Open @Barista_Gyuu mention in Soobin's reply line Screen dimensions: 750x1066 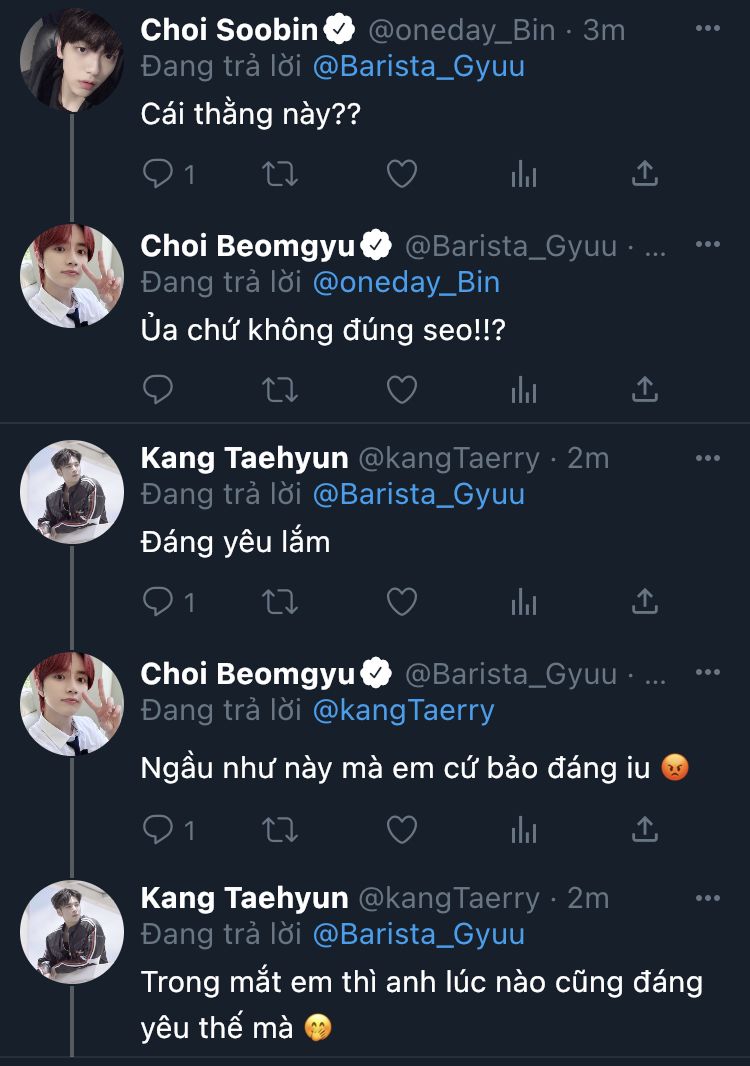coord(418,67)
